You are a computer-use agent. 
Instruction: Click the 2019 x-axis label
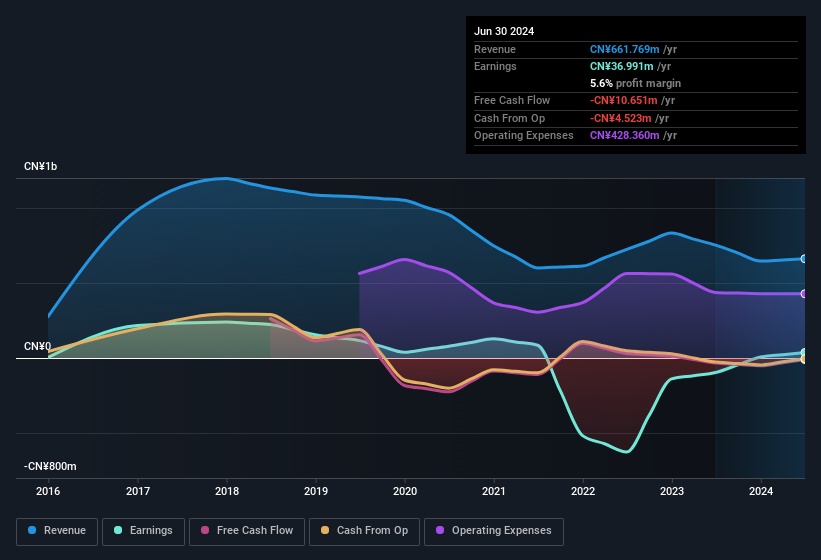point(316,491)
